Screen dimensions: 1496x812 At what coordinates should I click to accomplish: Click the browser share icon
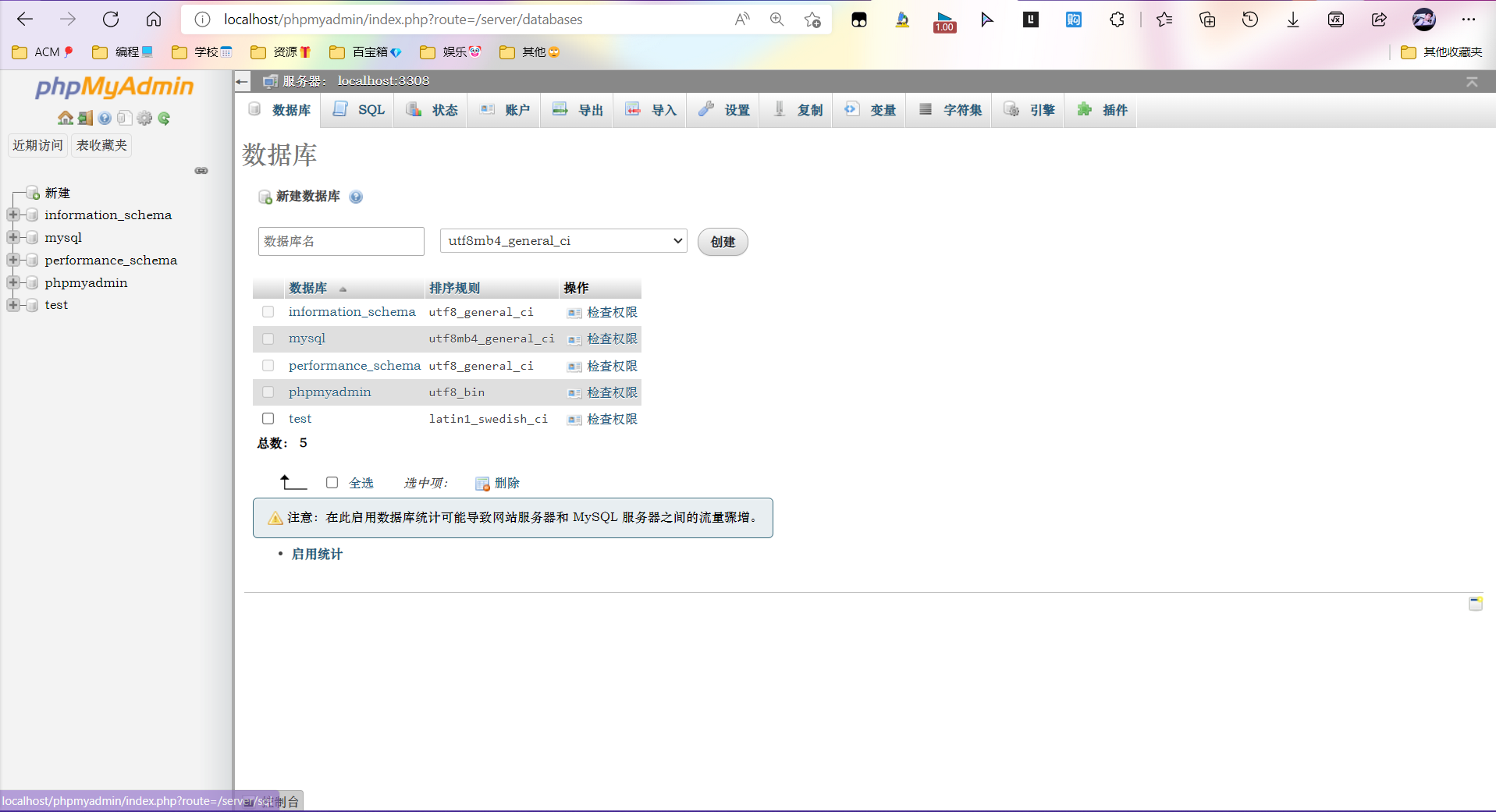1379,20
